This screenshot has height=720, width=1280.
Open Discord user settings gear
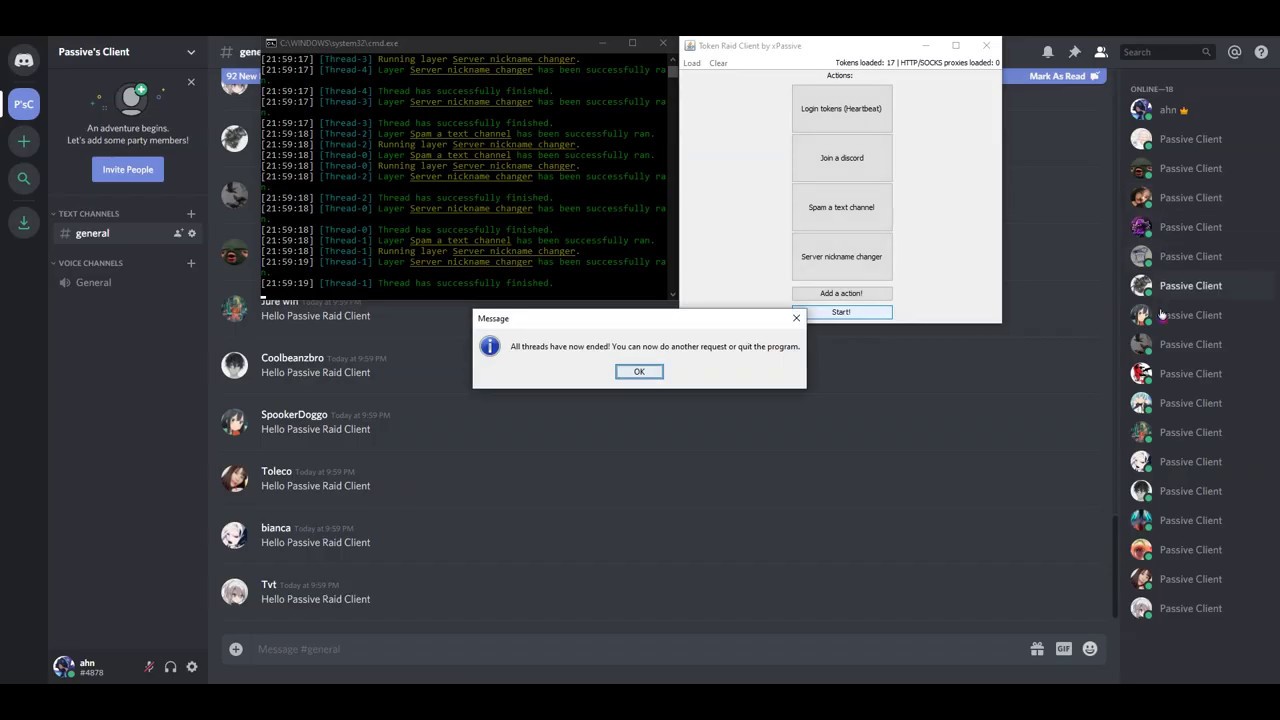(192, 667)
